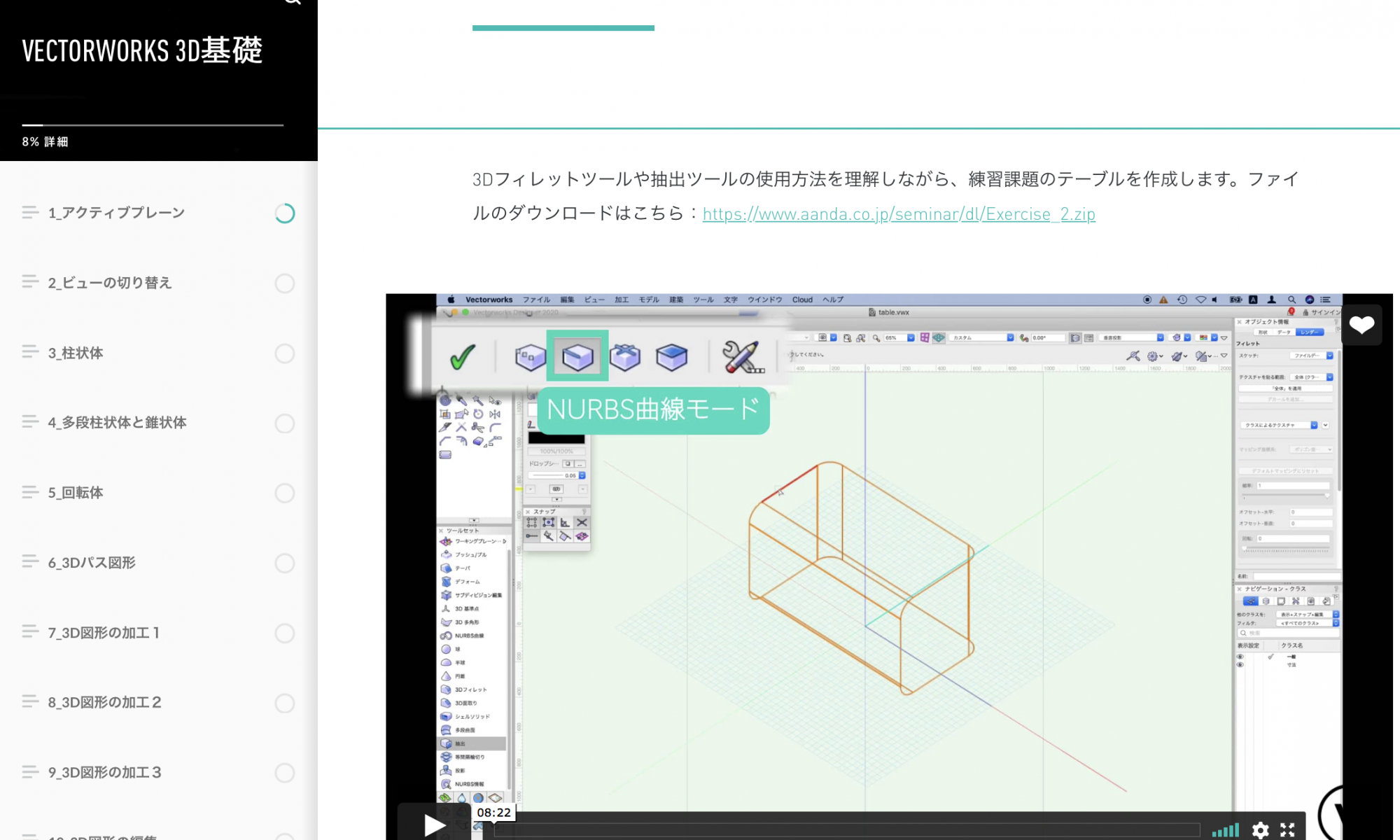This screenshot has height=840, width=1400.
Task: Open lesson 7_3D図形の加工1
Action: (104, 633)
